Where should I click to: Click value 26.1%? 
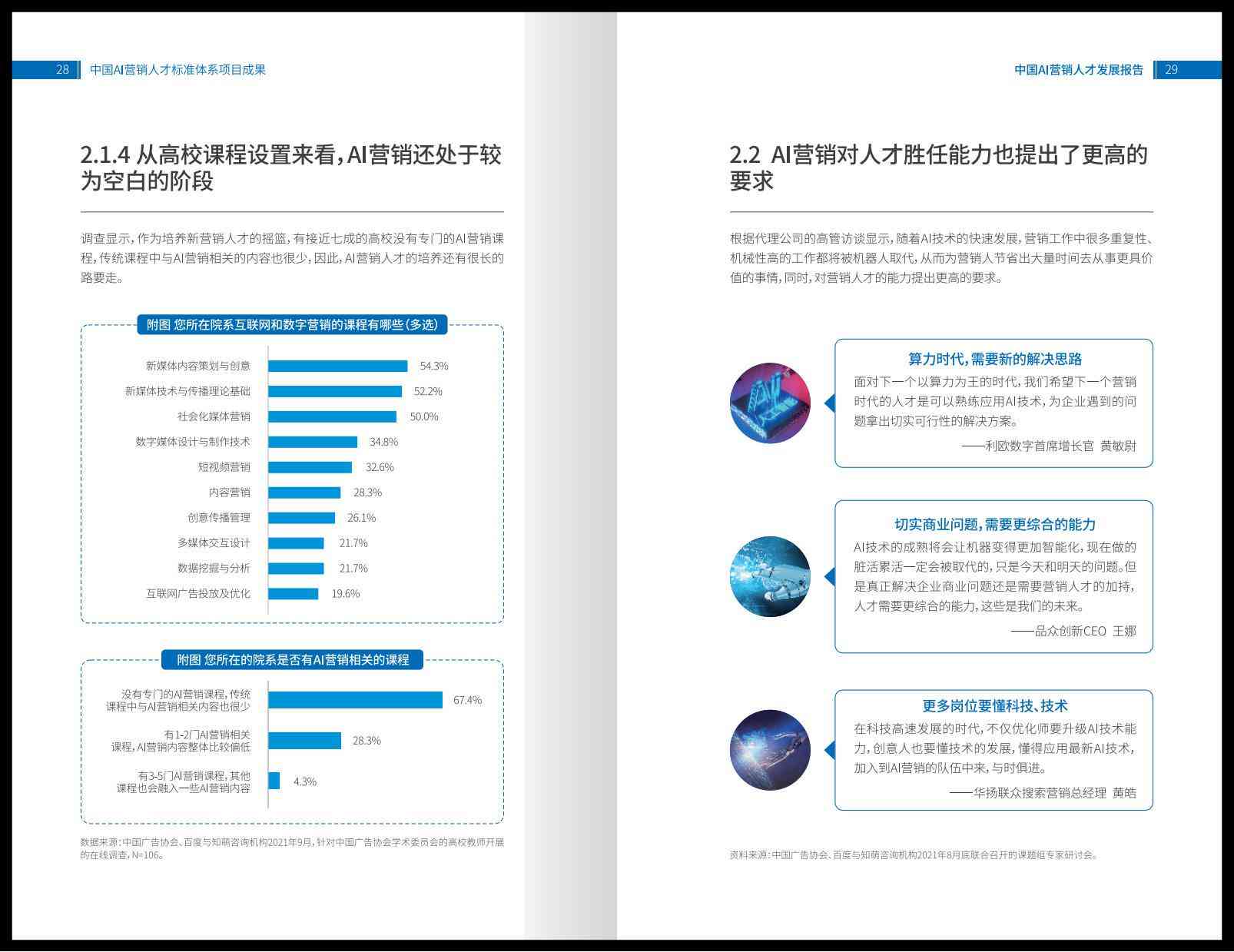[361, 518]
